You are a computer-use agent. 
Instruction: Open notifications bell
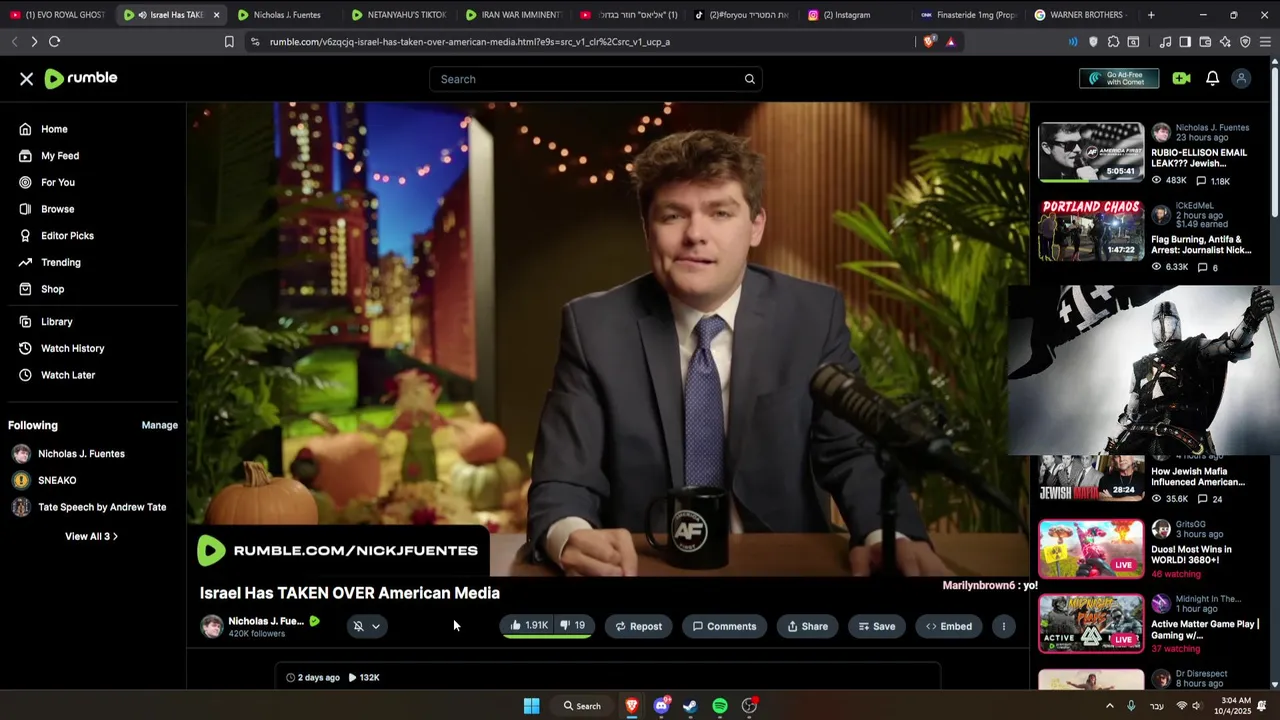coord(1212,78)
